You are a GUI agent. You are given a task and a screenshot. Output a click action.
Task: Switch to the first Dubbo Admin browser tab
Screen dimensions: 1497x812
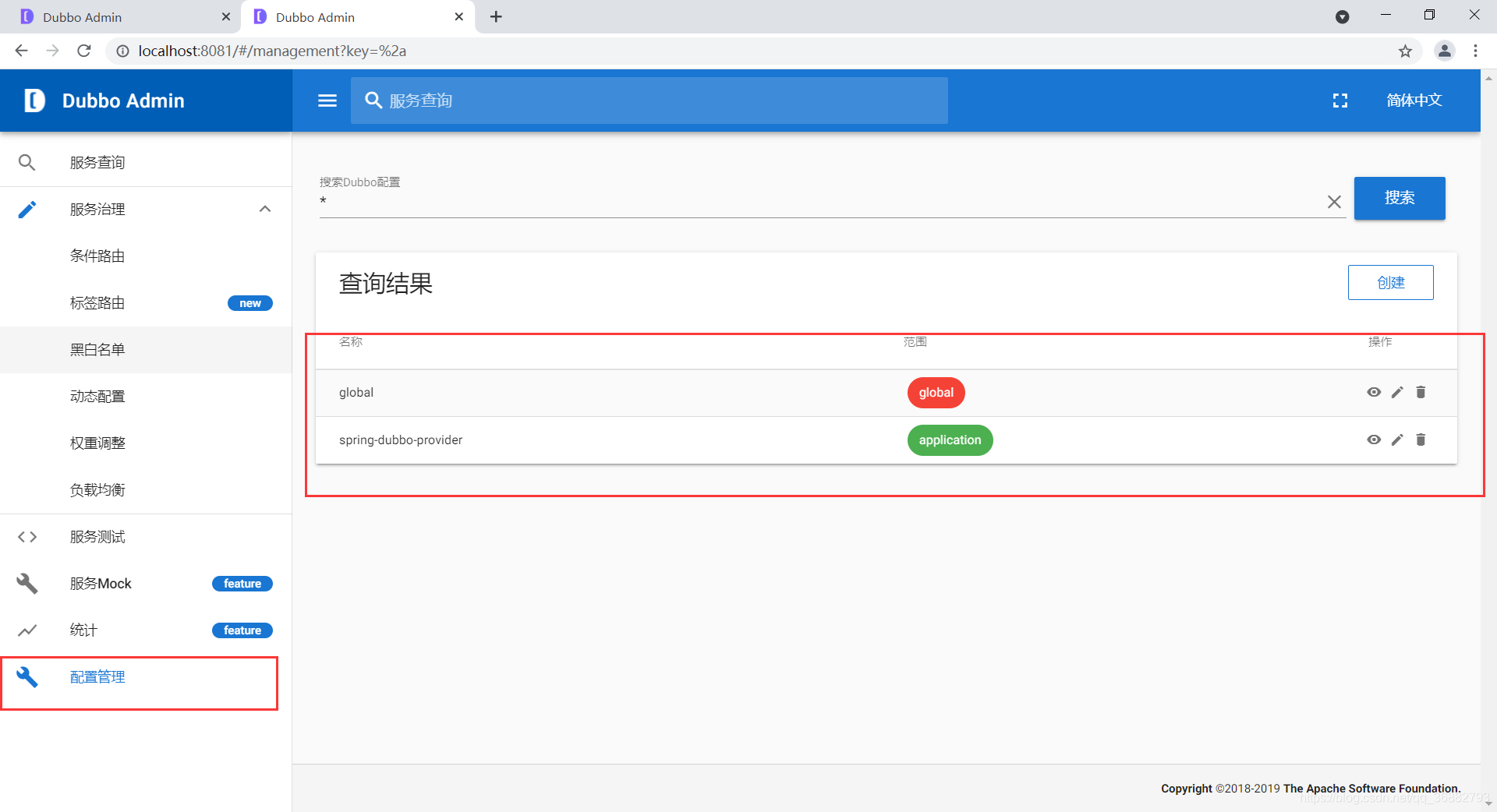pyautogui.click(x=121, y=17)
